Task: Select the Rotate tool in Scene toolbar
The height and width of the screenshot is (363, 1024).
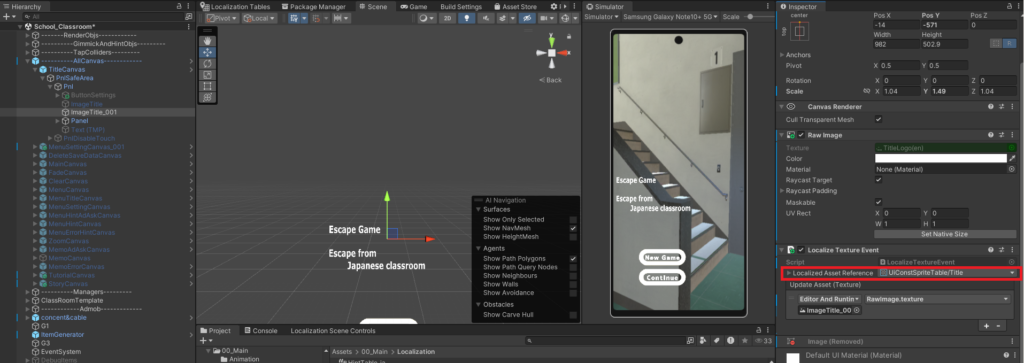Action: [207, 63]
